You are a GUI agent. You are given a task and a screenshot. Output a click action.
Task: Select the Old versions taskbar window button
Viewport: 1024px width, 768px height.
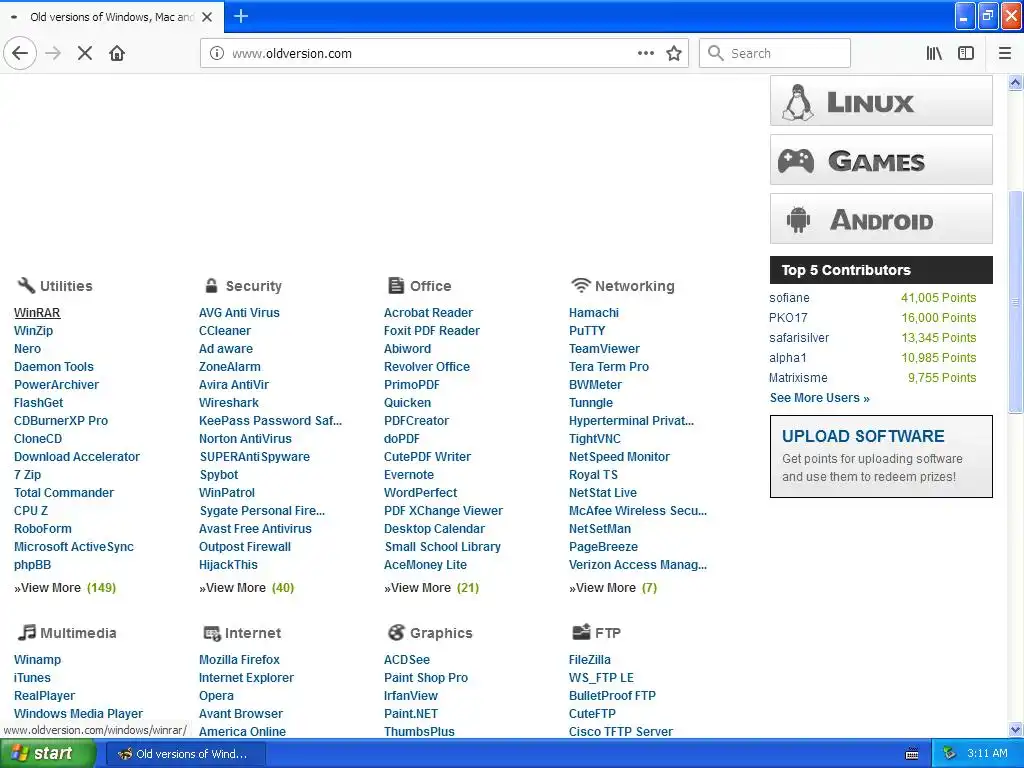tap(185, 754)
